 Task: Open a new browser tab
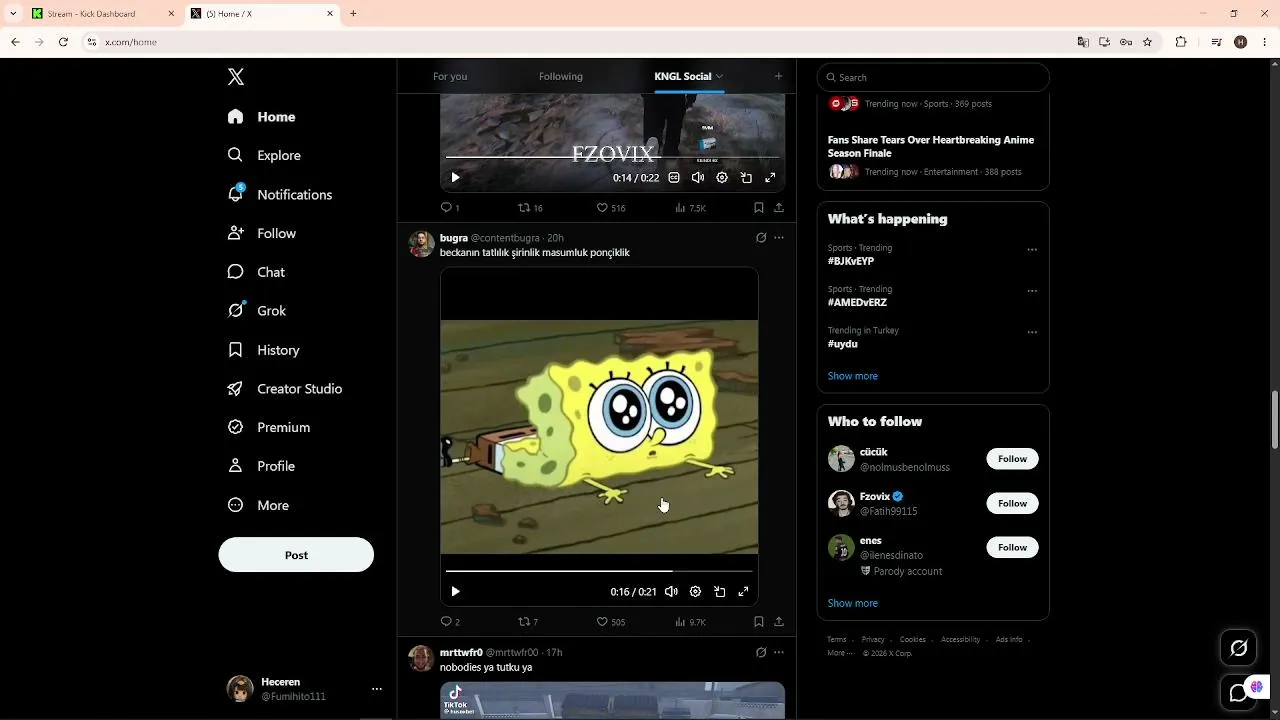[353, 14]
